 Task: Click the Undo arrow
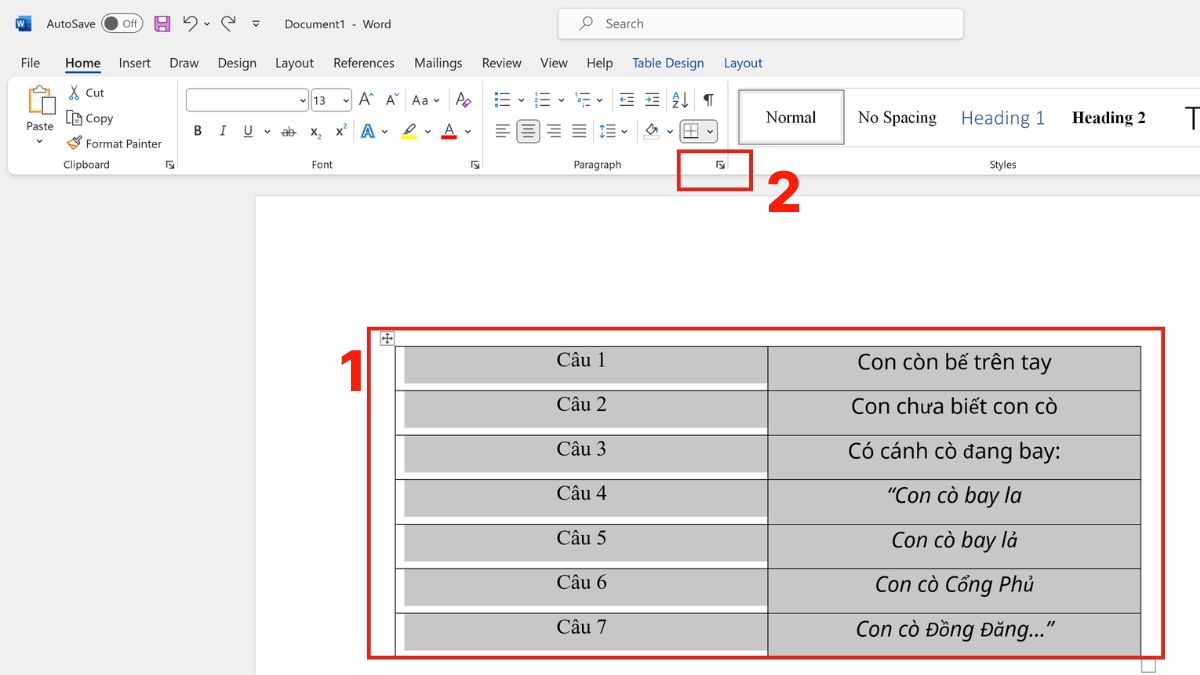coord(190,23)
